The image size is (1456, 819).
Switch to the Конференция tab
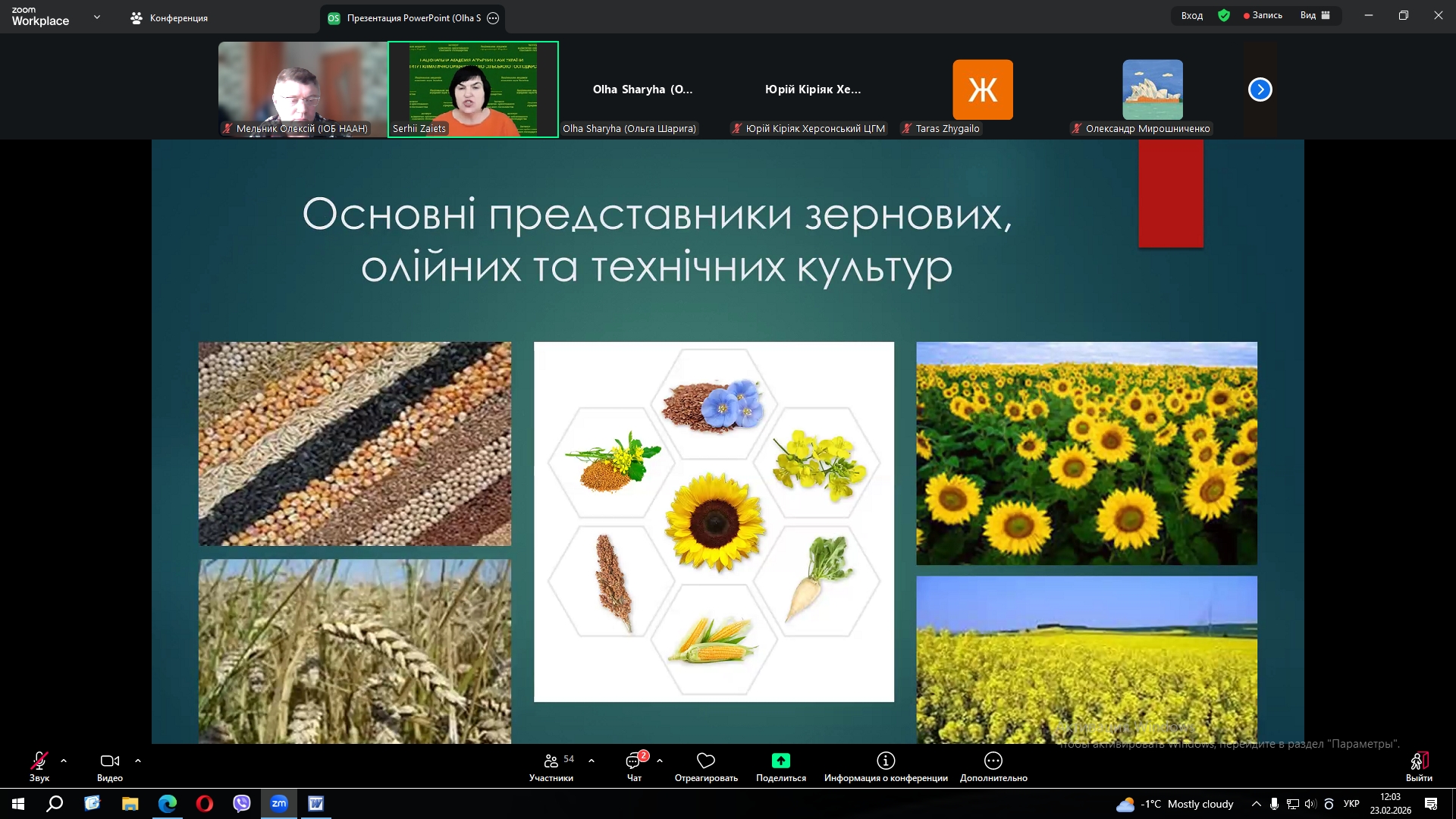tap(169, 17)
